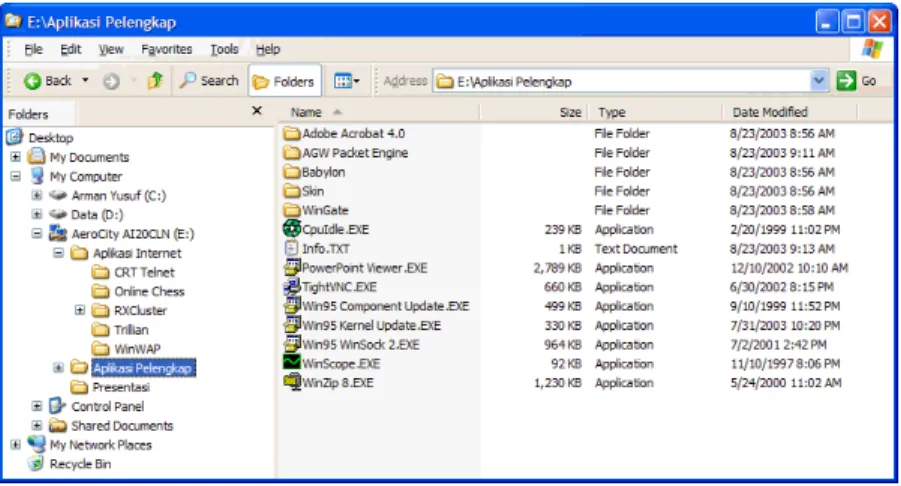Collapse the Aplikasi Internet folder node

point(58,253)
